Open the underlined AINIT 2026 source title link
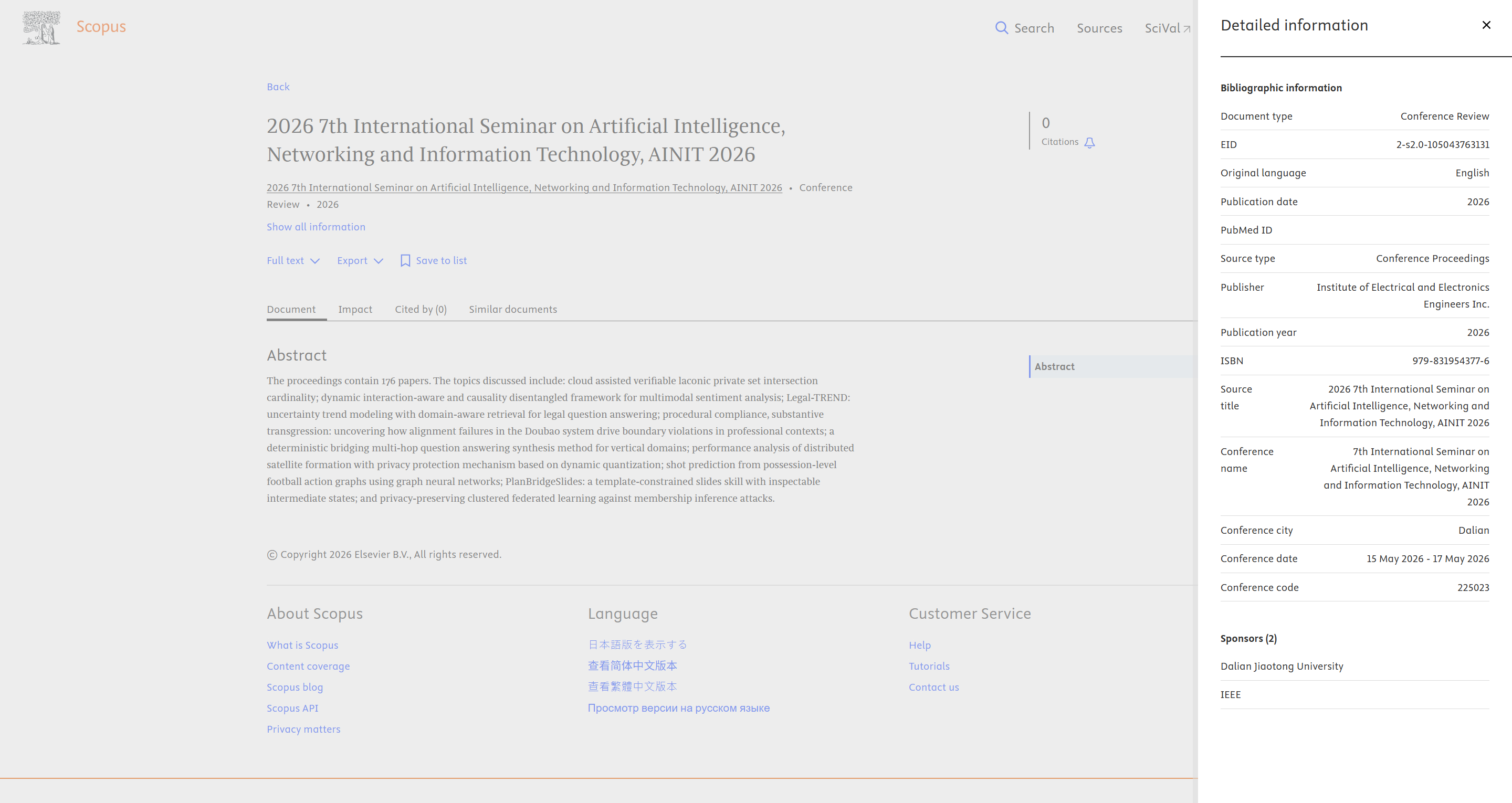This screenshot has width=1512, height=803. coord(524,187)
